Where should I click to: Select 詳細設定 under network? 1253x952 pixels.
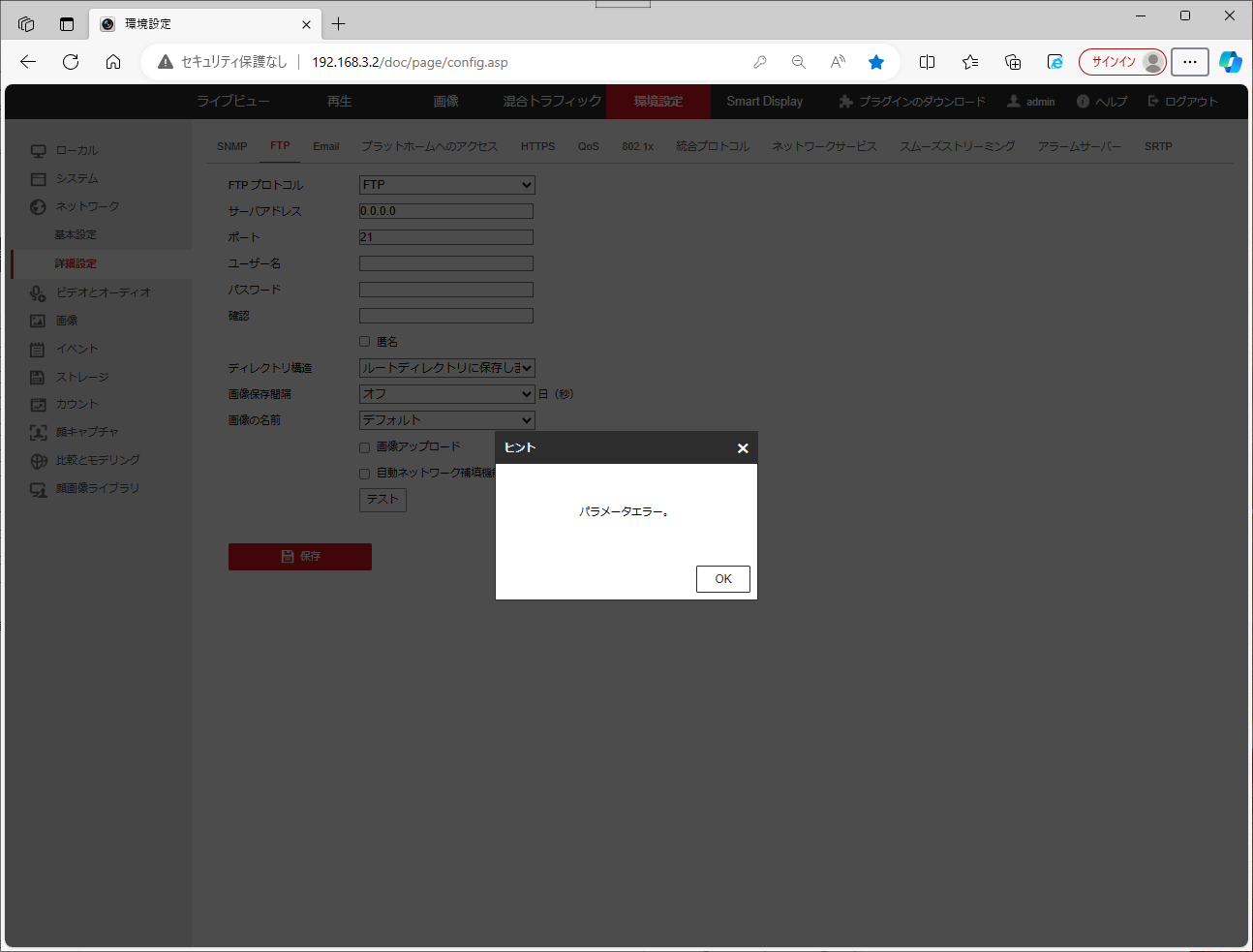coord(76,263)
